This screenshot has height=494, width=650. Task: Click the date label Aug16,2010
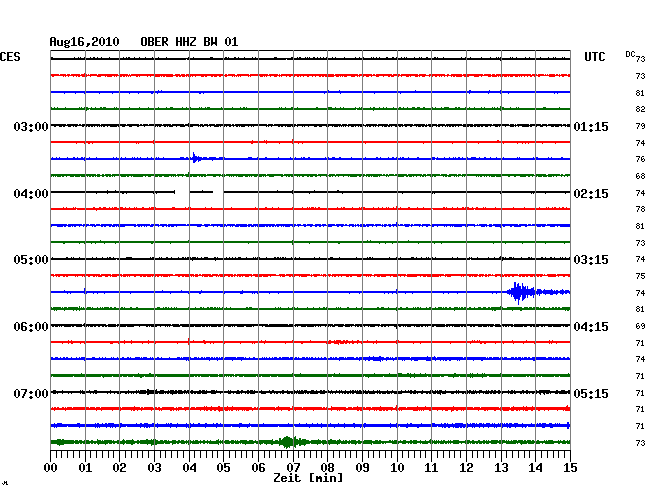point(85,42)
